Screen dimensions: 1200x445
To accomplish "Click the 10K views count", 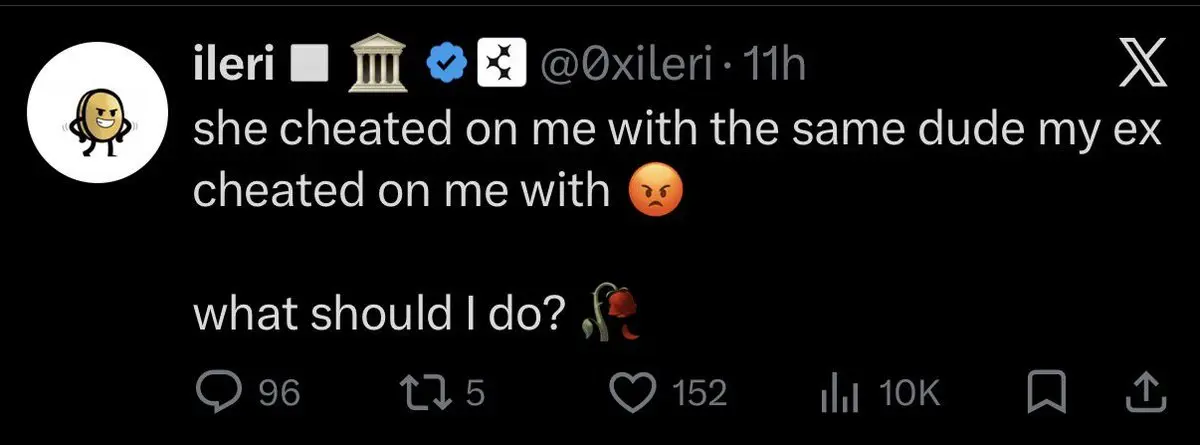I will pyautogui.click(x=910, y=393).
